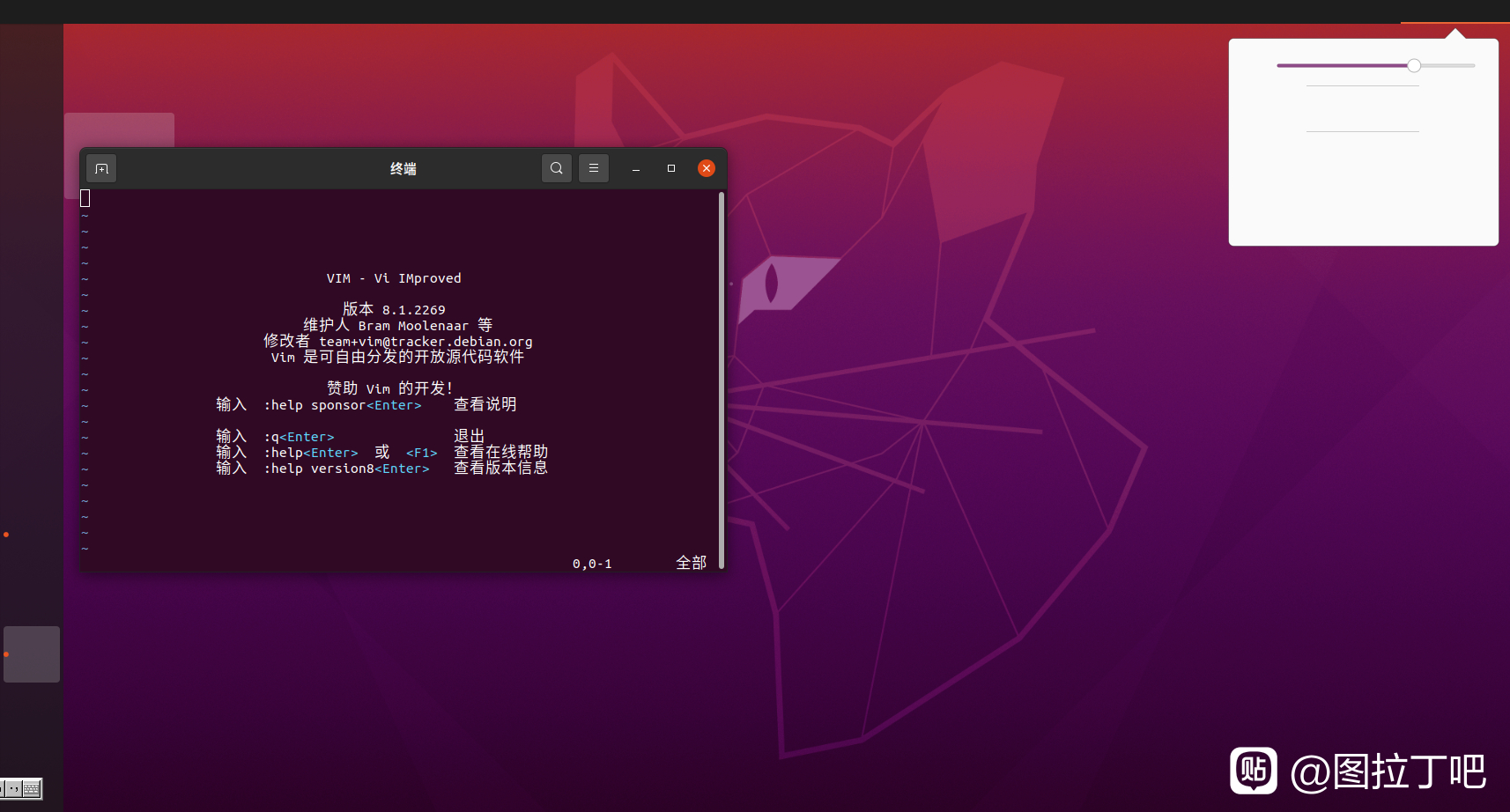
Task: Open a new terminal tab with the plus icon
Action: (101, 168)
